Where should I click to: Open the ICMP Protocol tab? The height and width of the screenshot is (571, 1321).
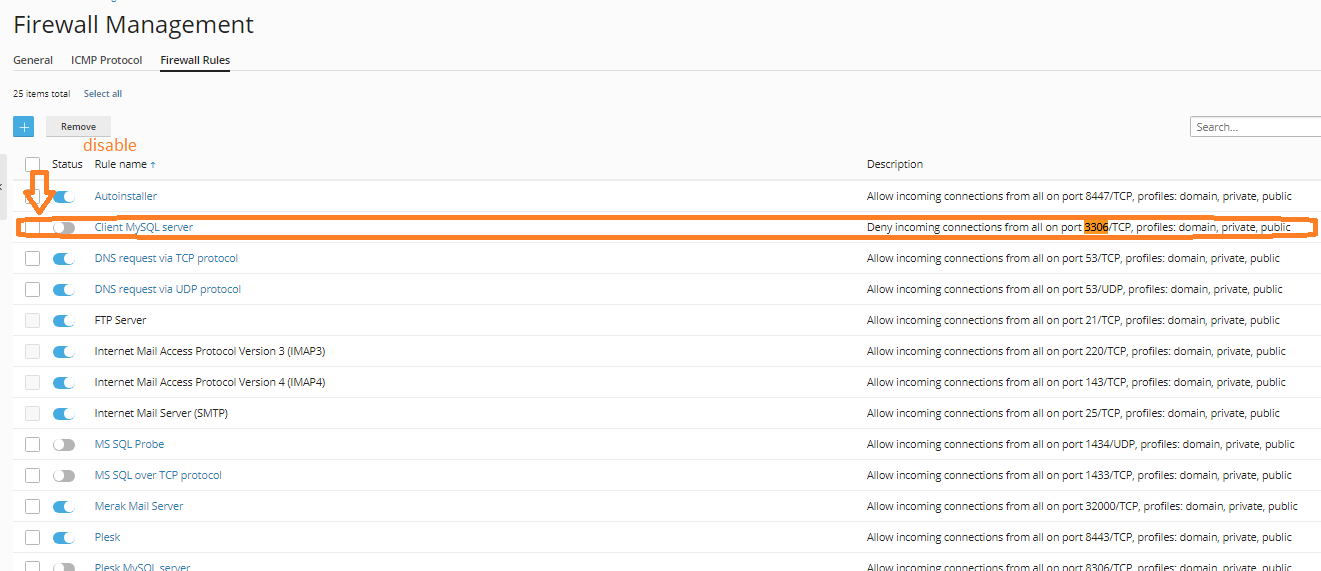(106, 60)
